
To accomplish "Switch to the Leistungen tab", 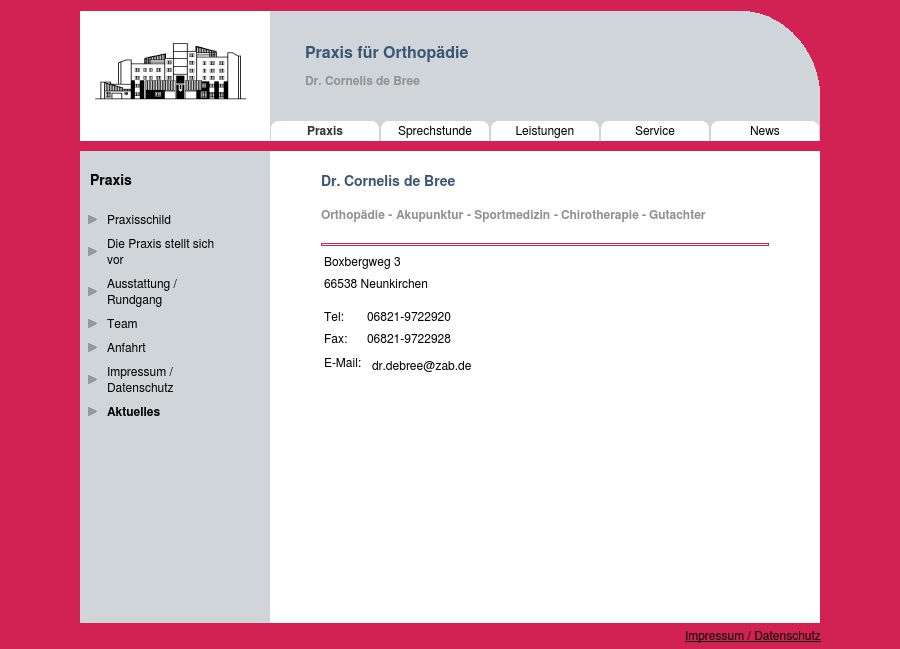I will (x=544, y=130).
